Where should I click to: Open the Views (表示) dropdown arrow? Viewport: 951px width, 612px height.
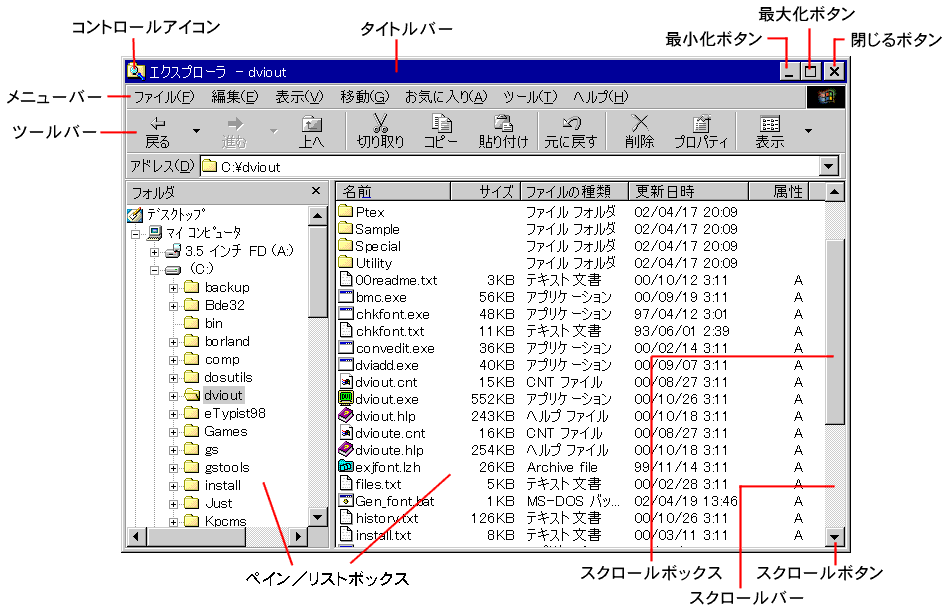(x=808, y=131)
